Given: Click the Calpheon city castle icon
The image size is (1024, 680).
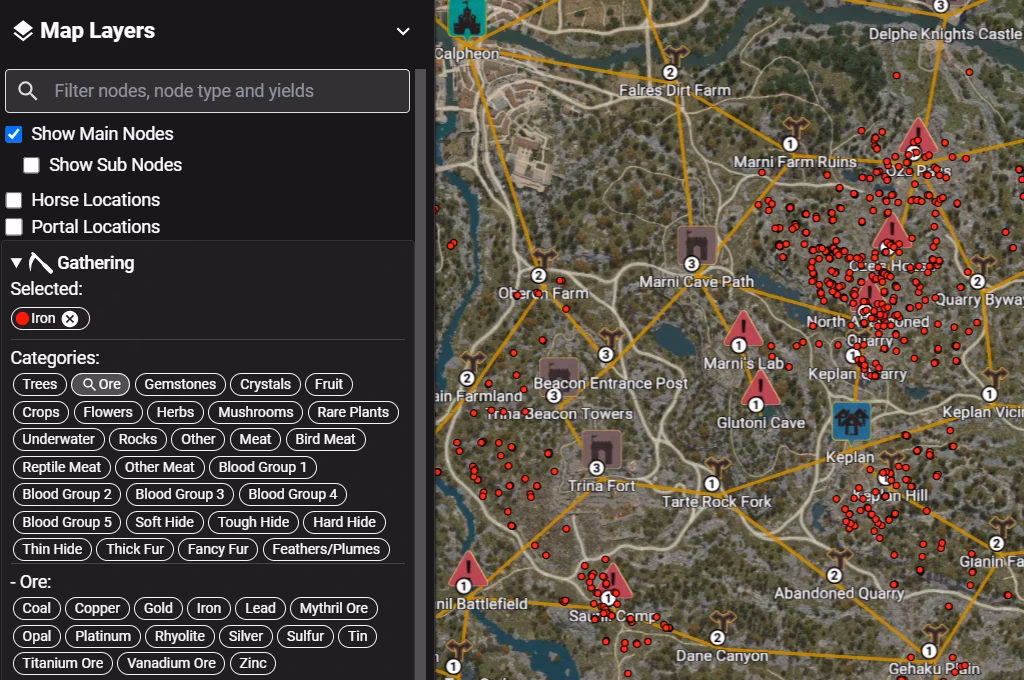Looking at the screenshot, I should (468, 18).
